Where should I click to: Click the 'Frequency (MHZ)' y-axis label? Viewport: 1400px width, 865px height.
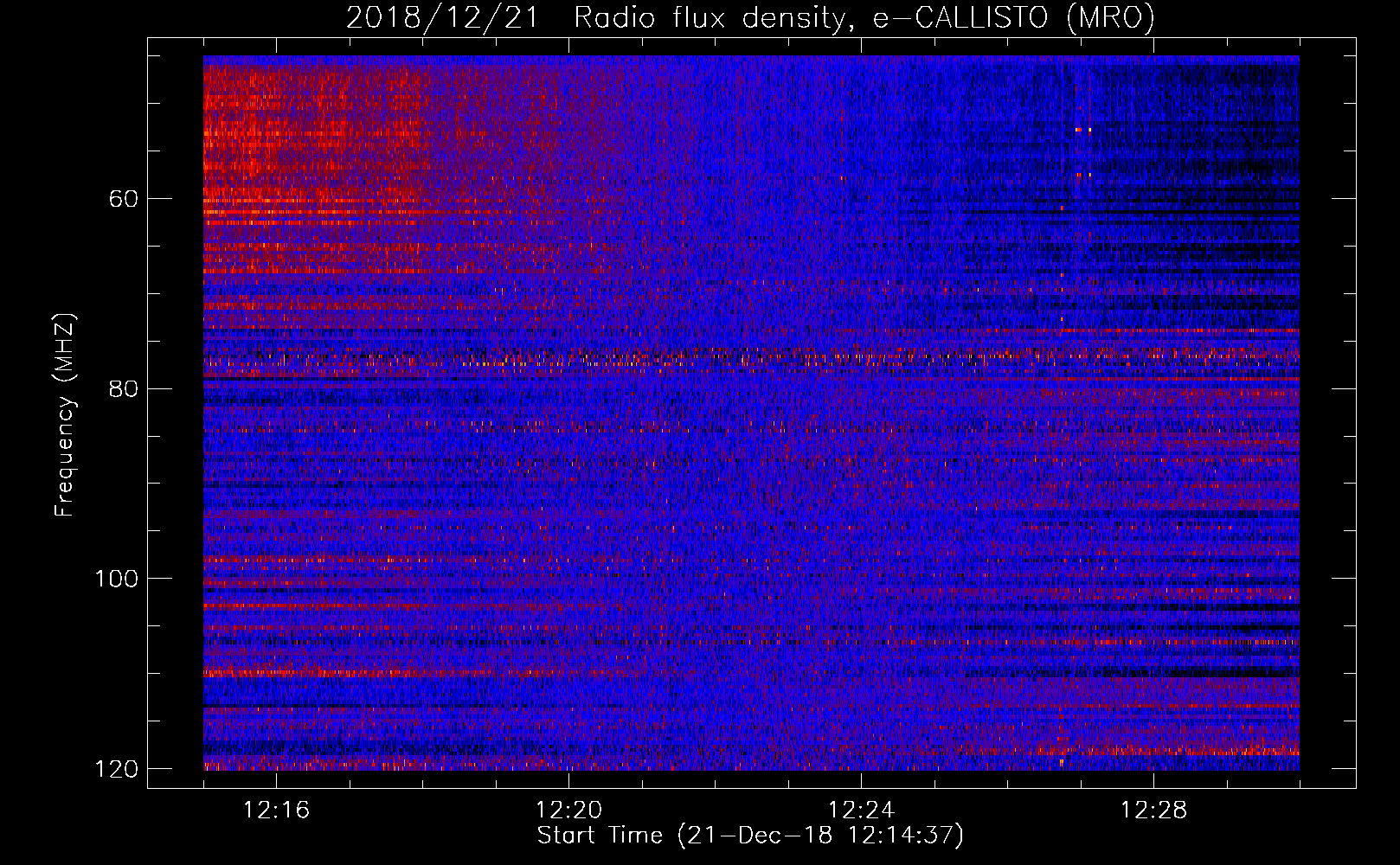tap(65, 414)
